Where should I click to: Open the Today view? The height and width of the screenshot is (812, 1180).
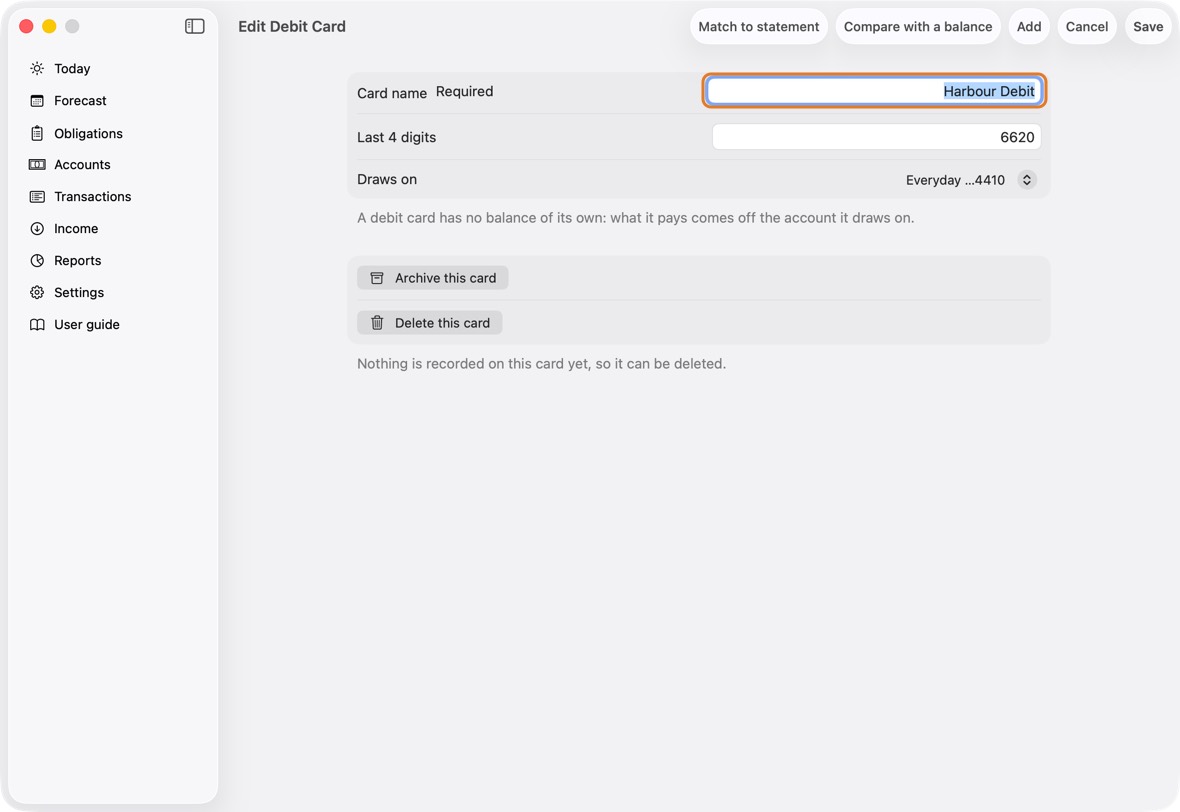[72, 68]
